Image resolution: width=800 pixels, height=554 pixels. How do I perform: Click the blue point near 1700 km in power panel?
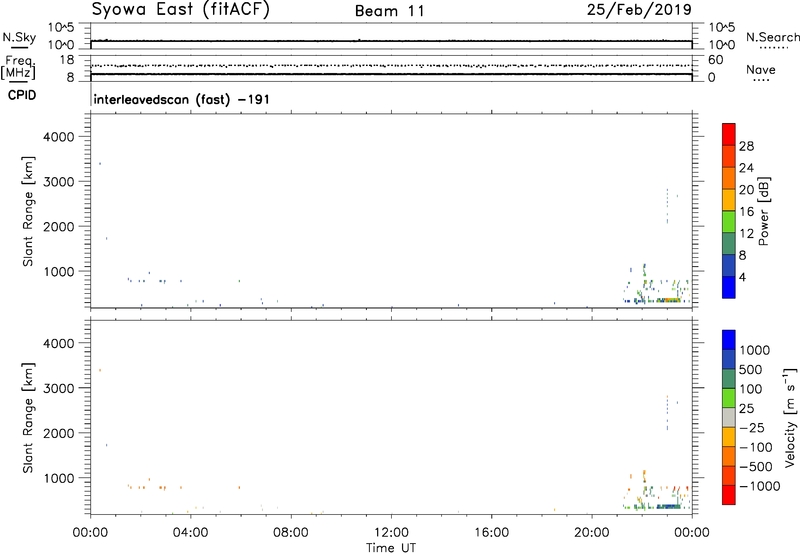point(107,238)
